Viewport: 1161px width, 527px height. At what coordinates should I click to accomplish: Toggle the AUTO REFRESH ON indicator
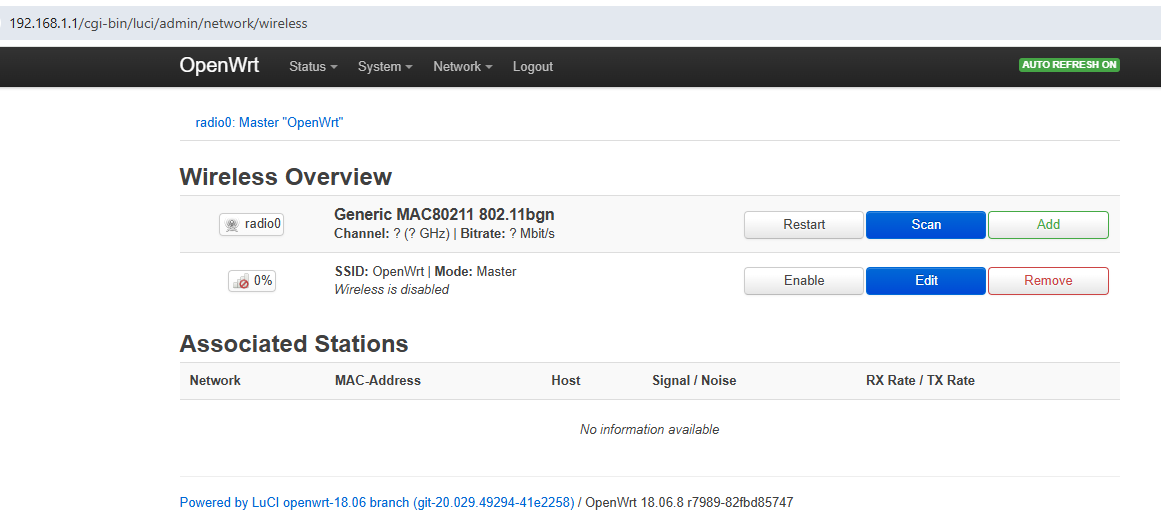pyautogui.click(x=1069, y=65)
